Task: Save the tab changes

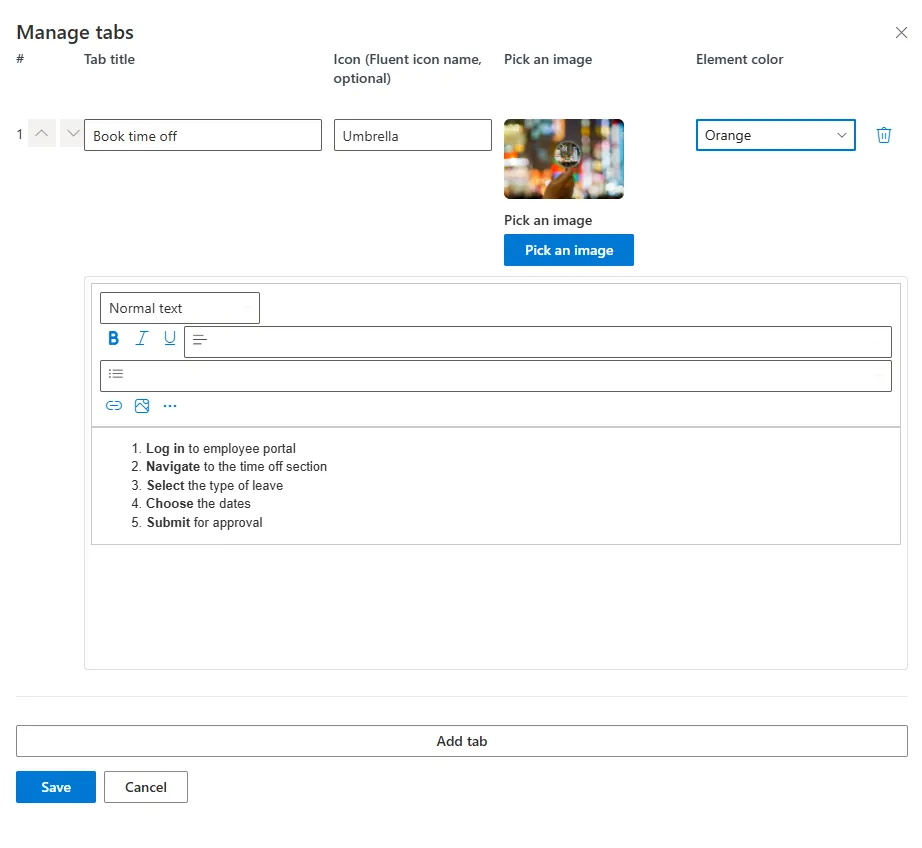Action: [x=55, y=787]
